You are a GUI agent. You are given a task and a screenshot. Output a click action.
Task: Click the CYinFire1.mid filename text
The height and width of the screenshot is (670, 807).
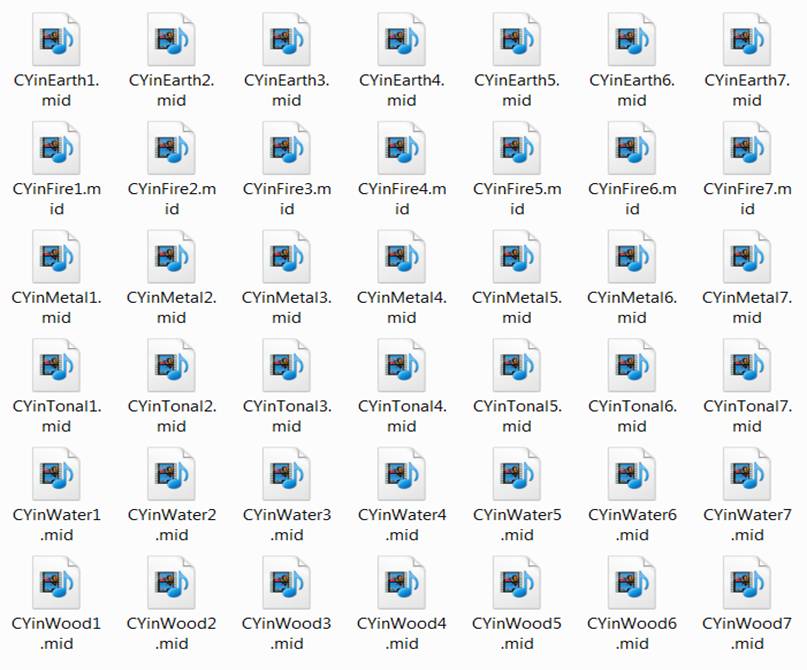56,198
